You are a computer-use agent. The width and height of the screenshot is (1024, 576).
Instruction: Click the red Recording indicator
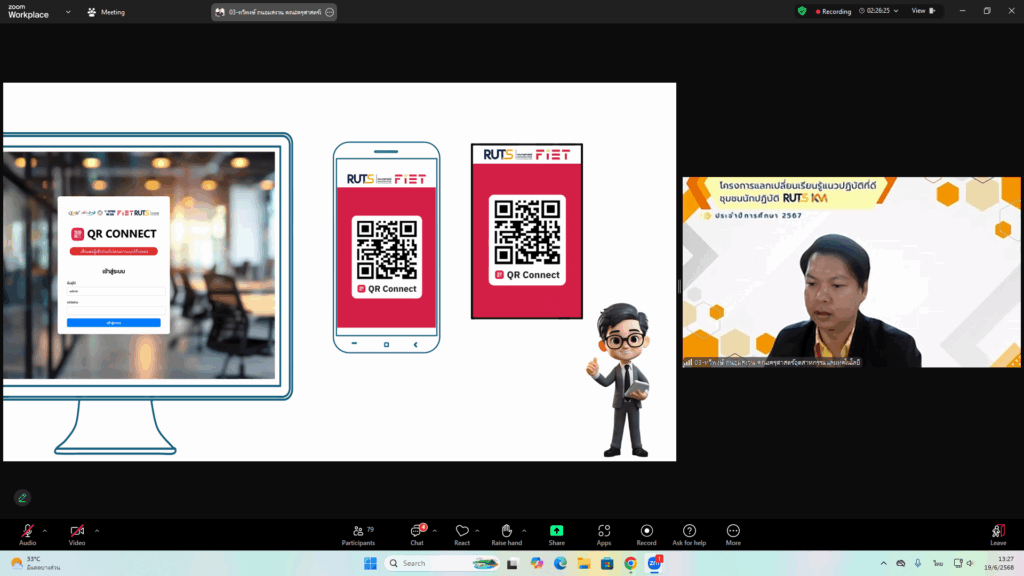(x=833, y=11)
